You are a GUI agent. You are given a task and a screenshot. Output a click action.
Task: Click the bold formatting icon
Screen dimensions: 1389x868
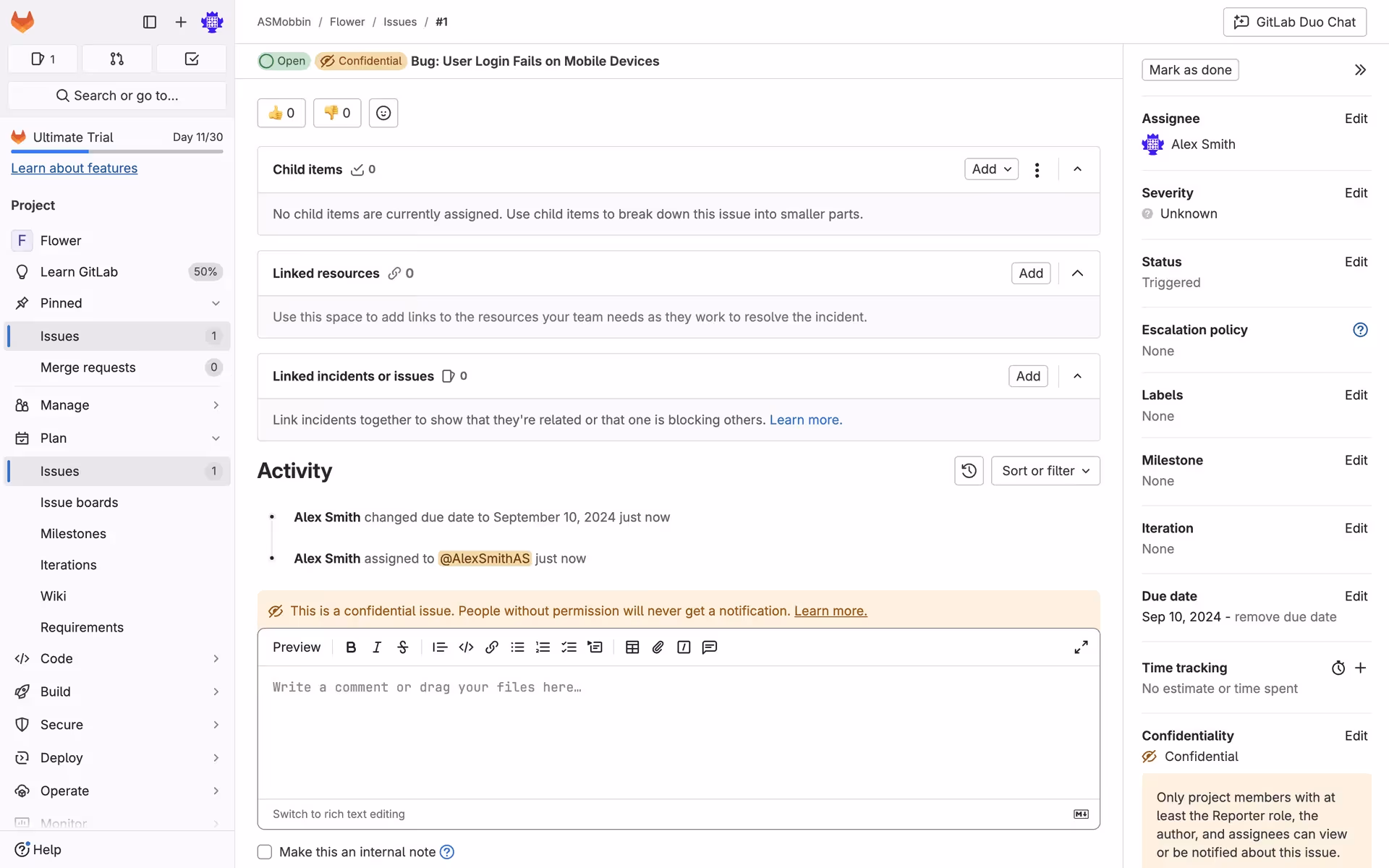(351, 647)
